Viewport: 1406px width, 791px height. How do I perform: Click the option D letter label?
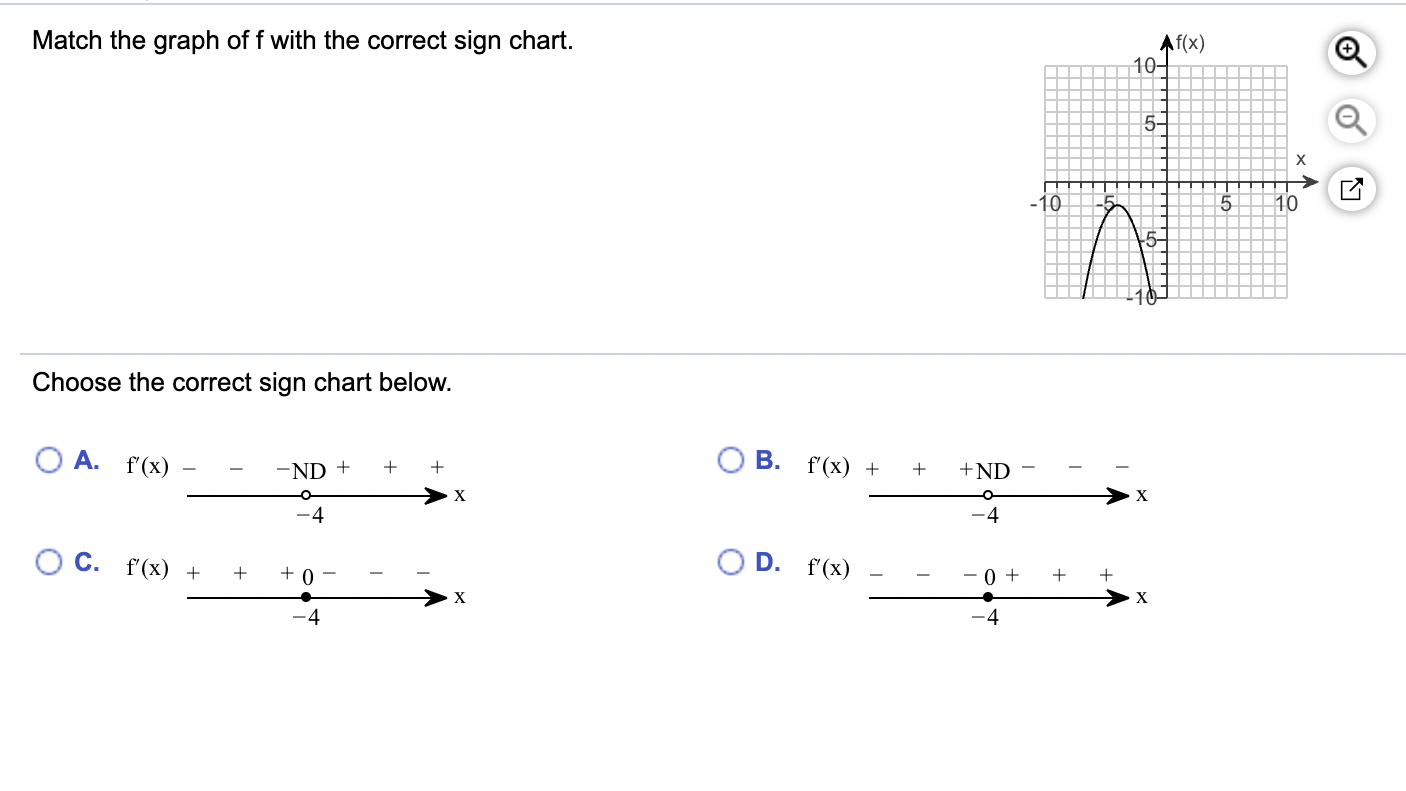[768, 563]
